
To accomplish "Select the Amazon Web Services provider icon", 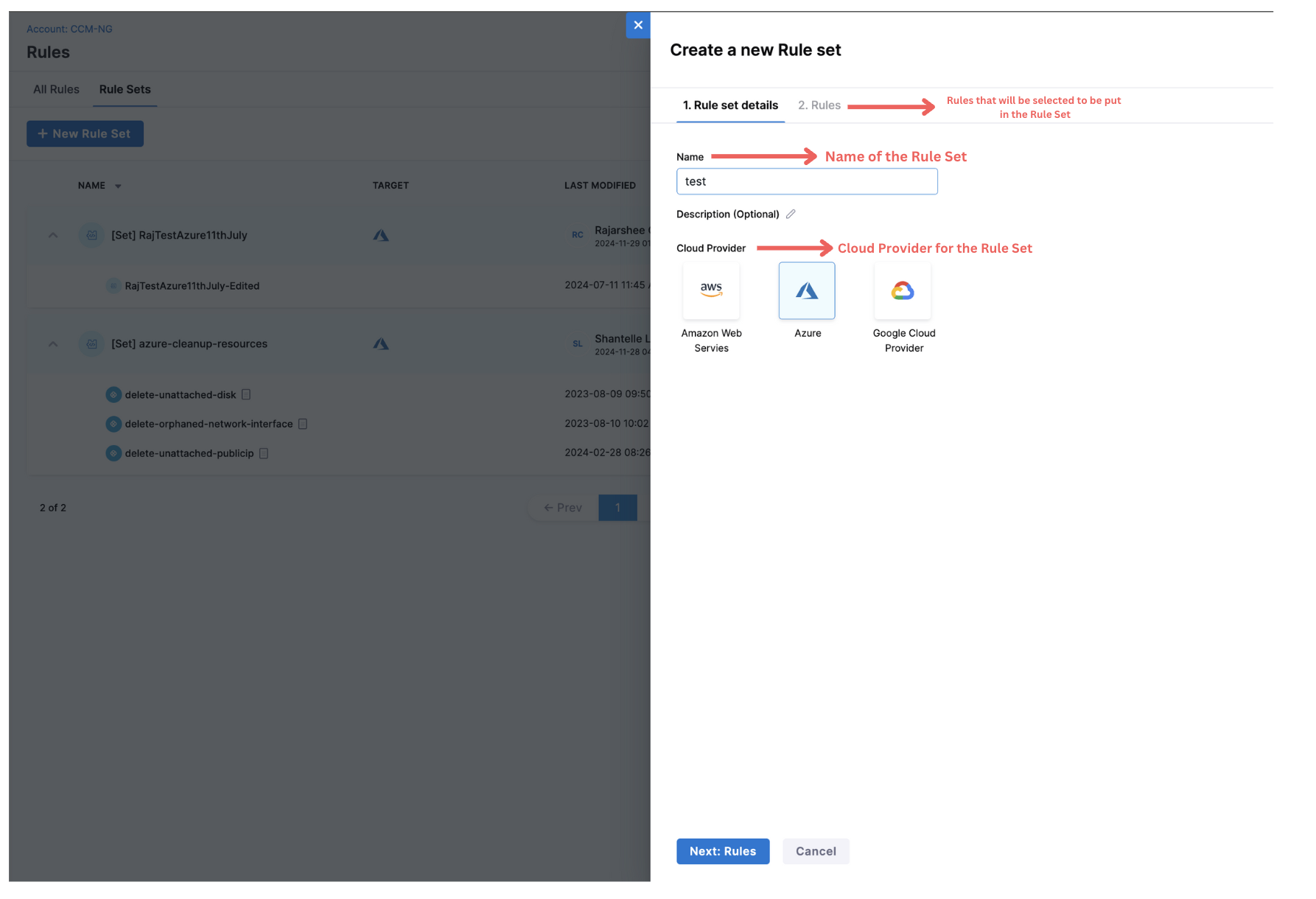I will point(710,290).
